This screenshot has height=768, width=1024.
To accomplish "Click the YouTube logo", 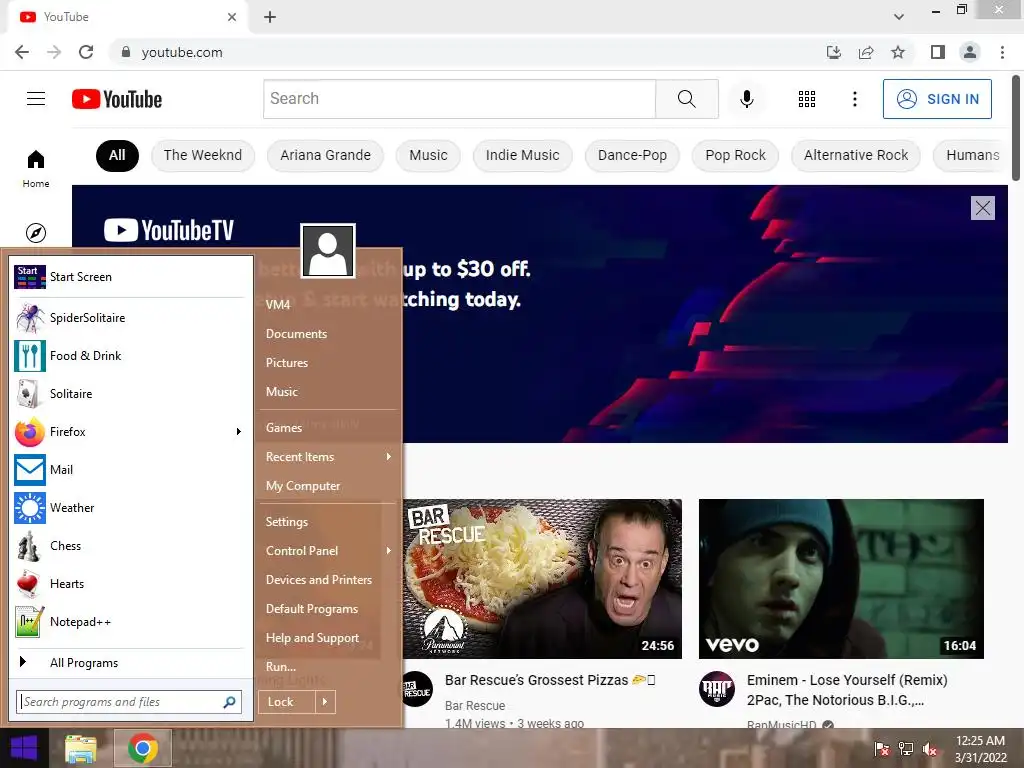I will coord(117,99).
